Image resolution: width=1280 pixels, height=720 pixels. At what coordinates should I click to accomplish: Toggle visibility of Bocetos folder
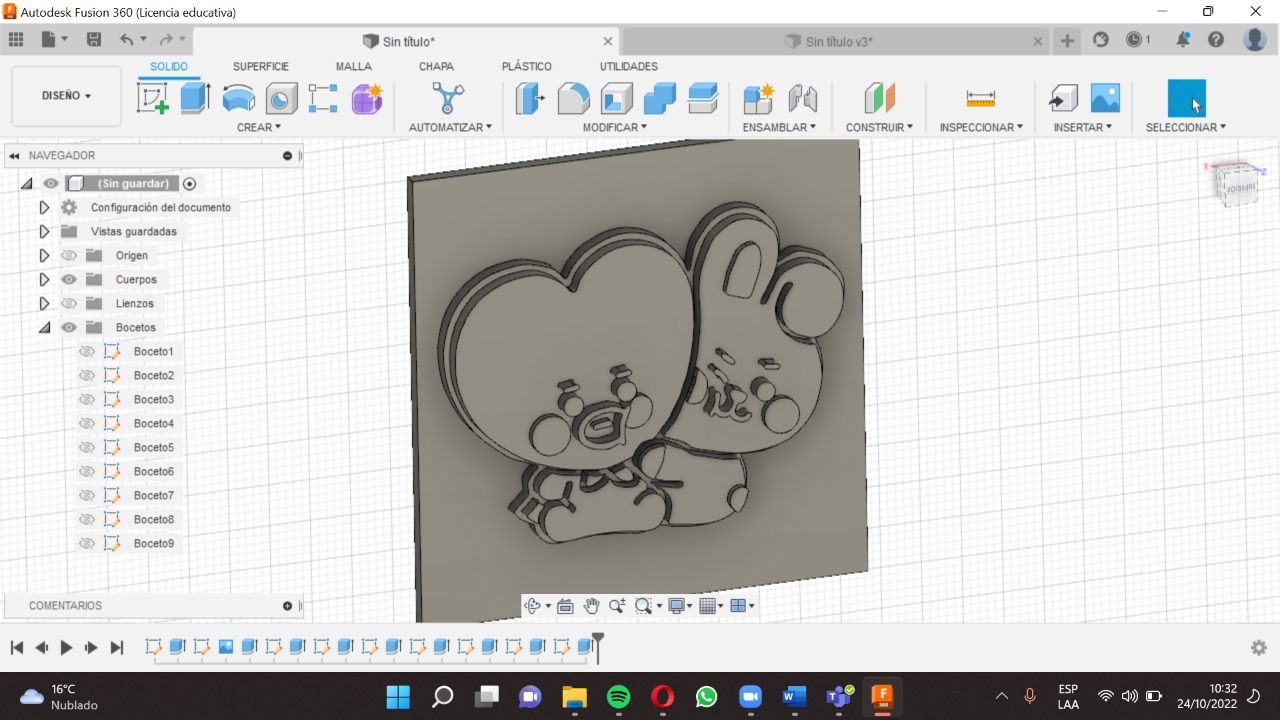click(x=69, y=328)
